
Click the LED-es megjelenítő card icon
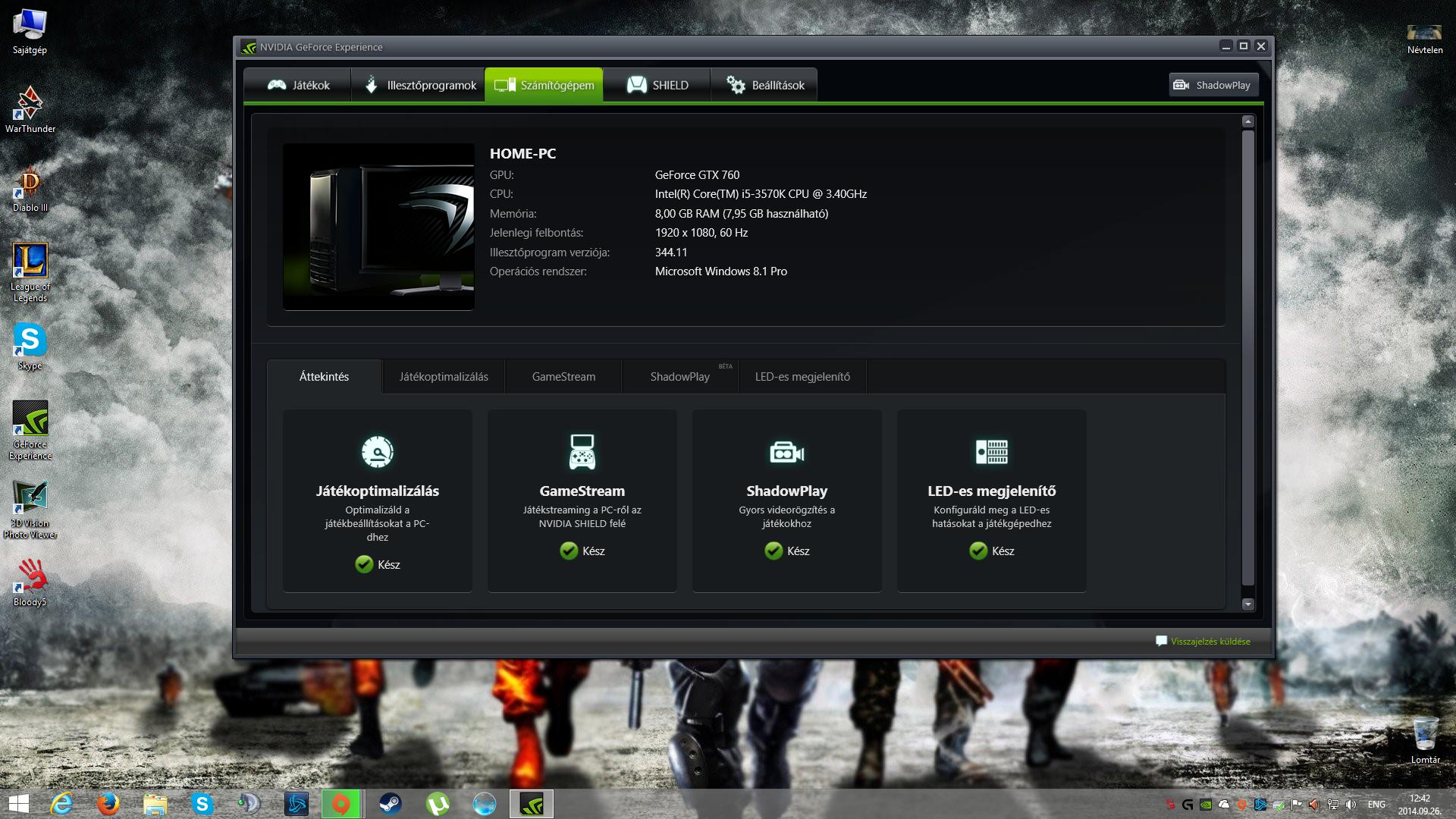(x=991, y=452)
